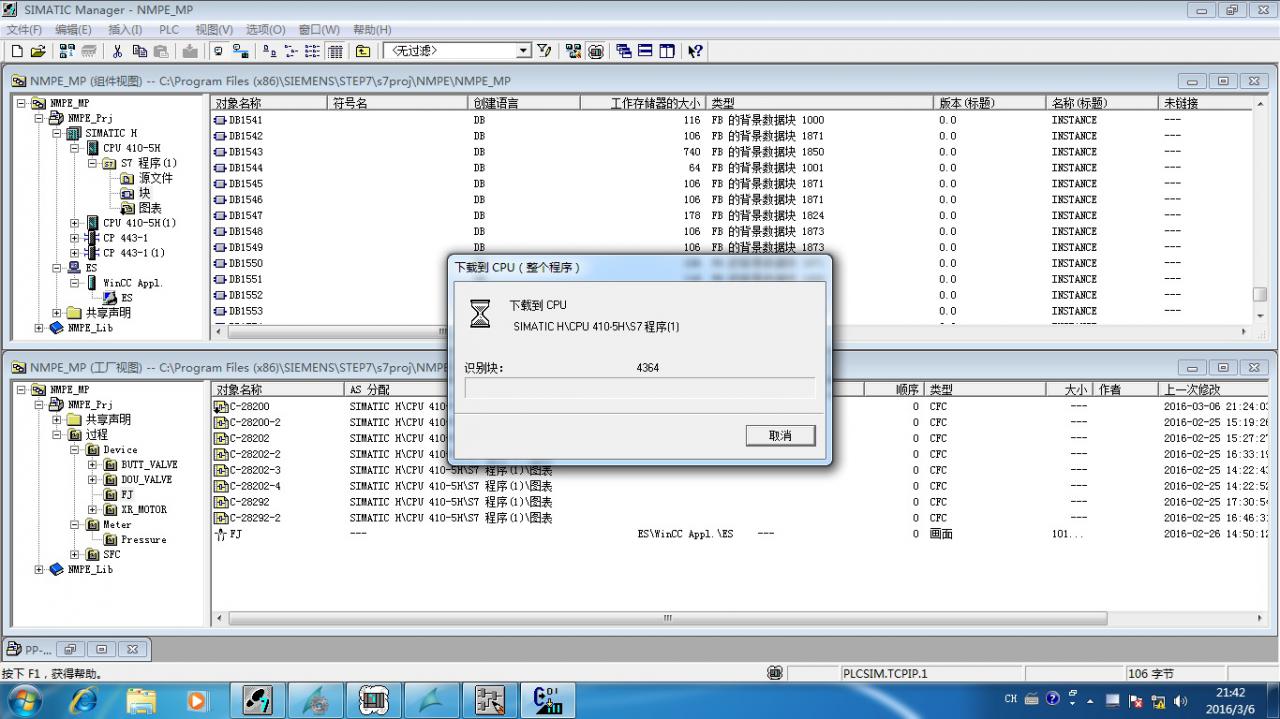Toggle the PLCSIM simulation toolbar icon
The height and width of the screenshot is (719, 1280).
(595, 51)
